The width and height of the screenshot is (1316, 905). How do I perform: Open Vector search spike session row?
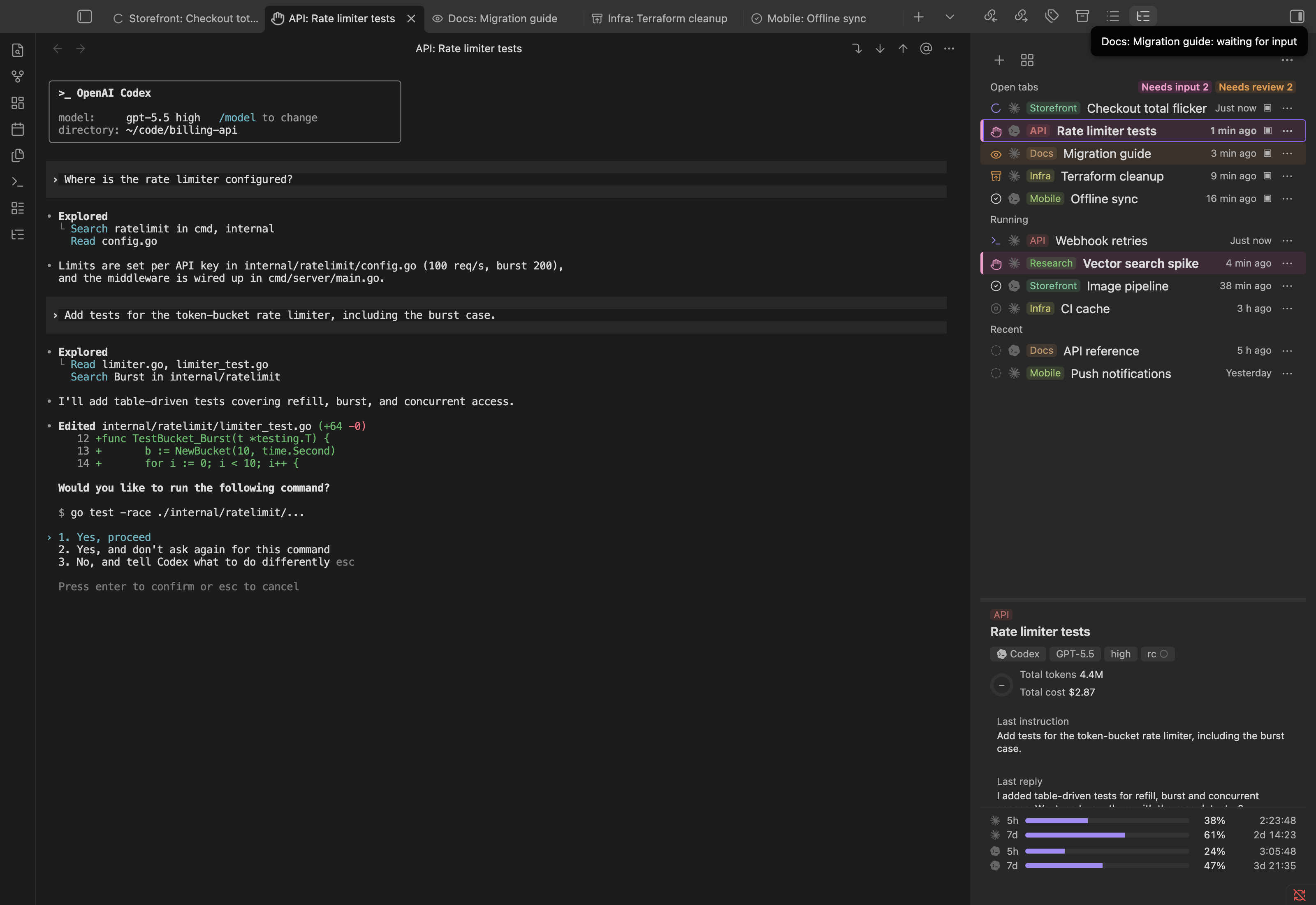tap(1143, 263)
